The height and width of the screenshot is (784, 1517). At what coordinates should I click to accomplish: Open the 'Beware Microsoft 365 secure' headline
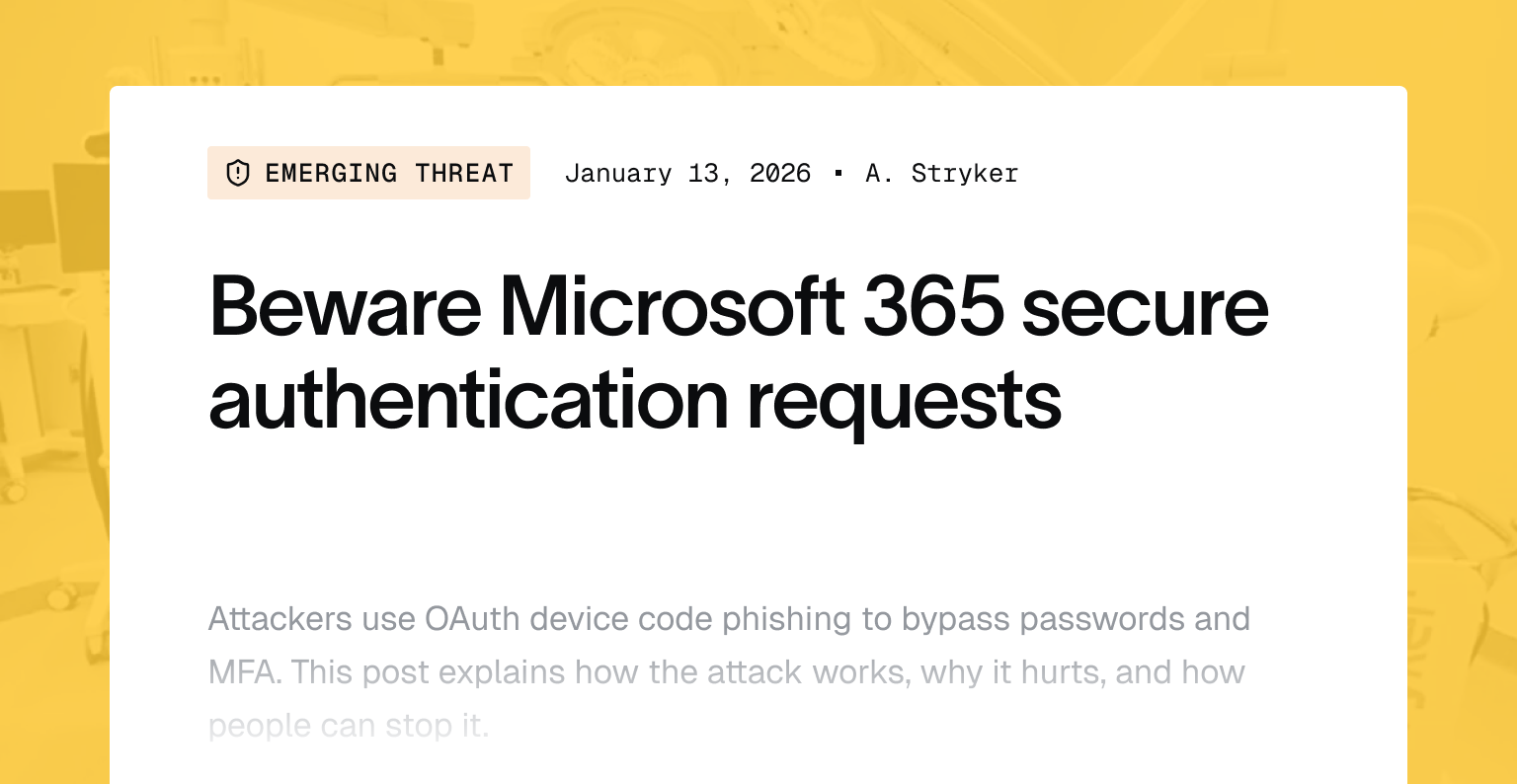coord(738,307)
